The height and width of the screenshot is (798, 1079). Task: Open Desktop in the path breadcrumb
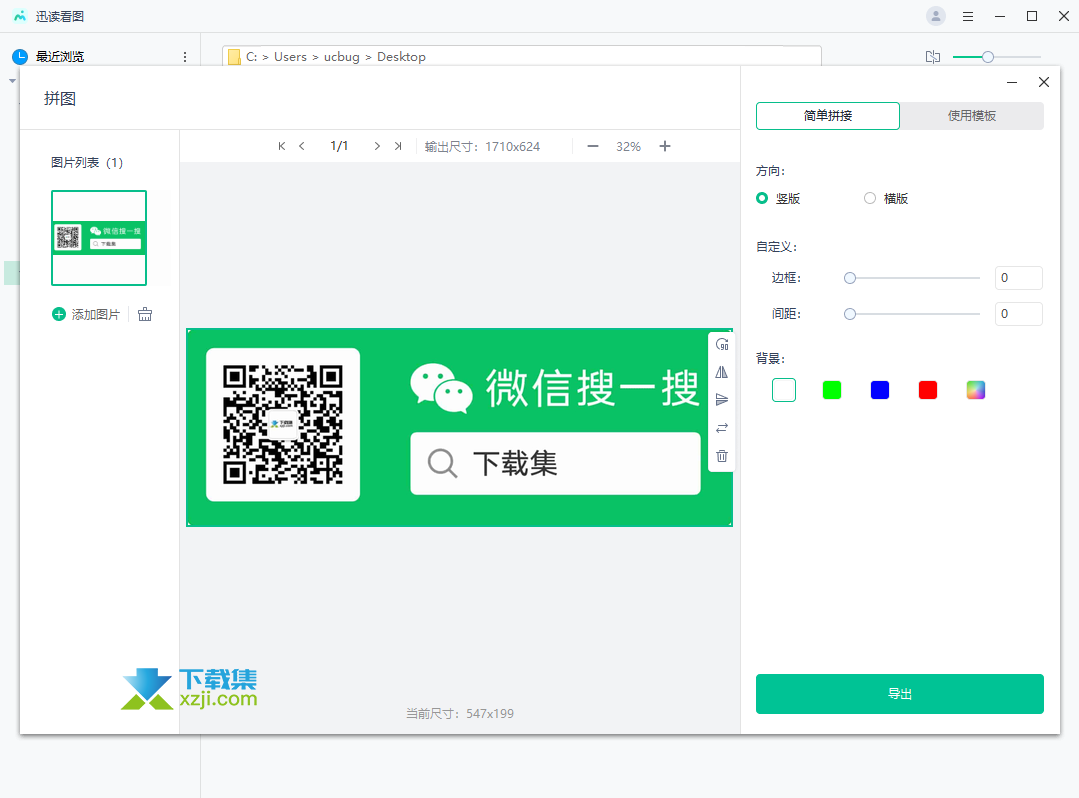pos(401,56)
